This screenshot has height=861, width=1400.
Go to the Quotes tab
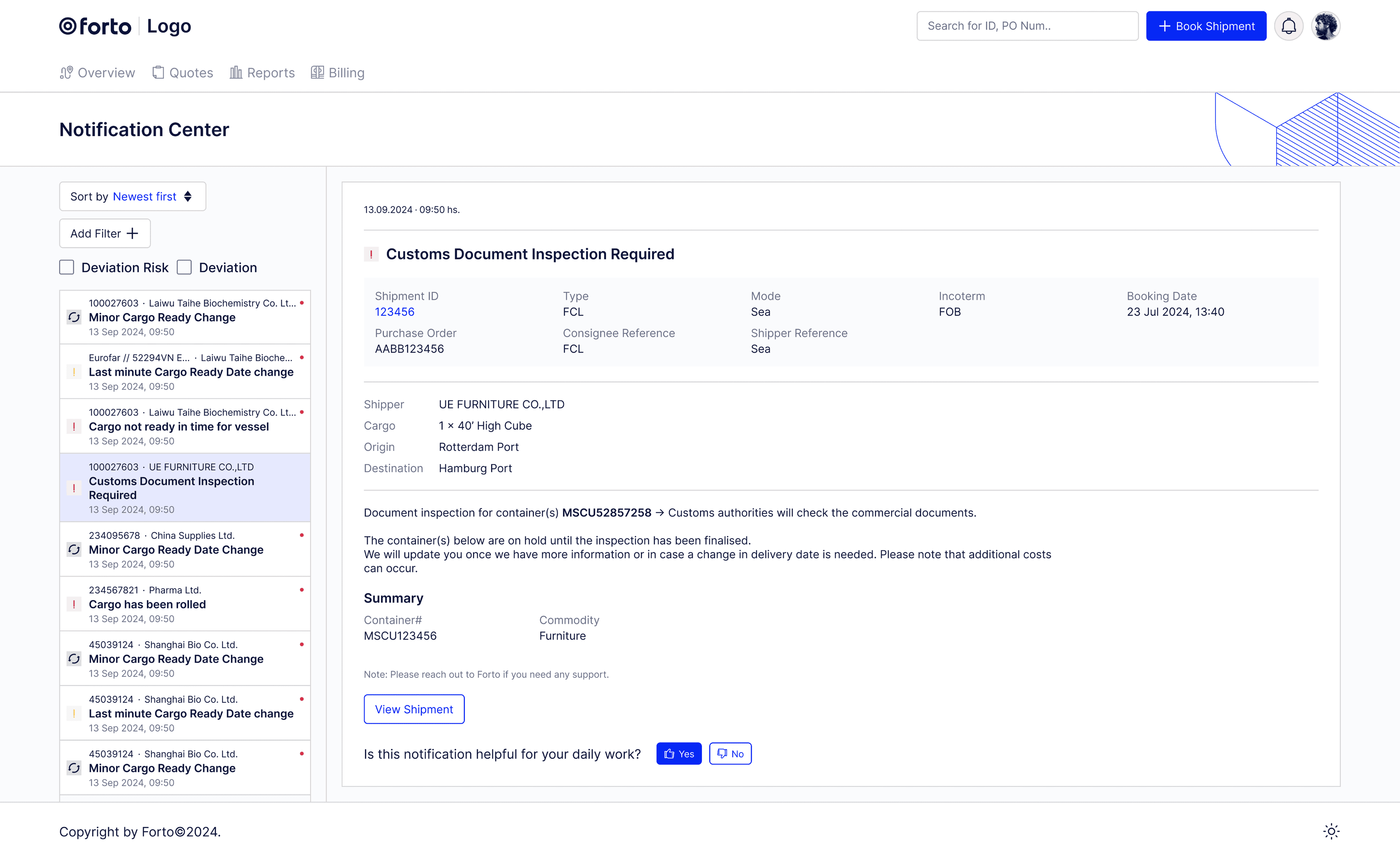[183, 73]
